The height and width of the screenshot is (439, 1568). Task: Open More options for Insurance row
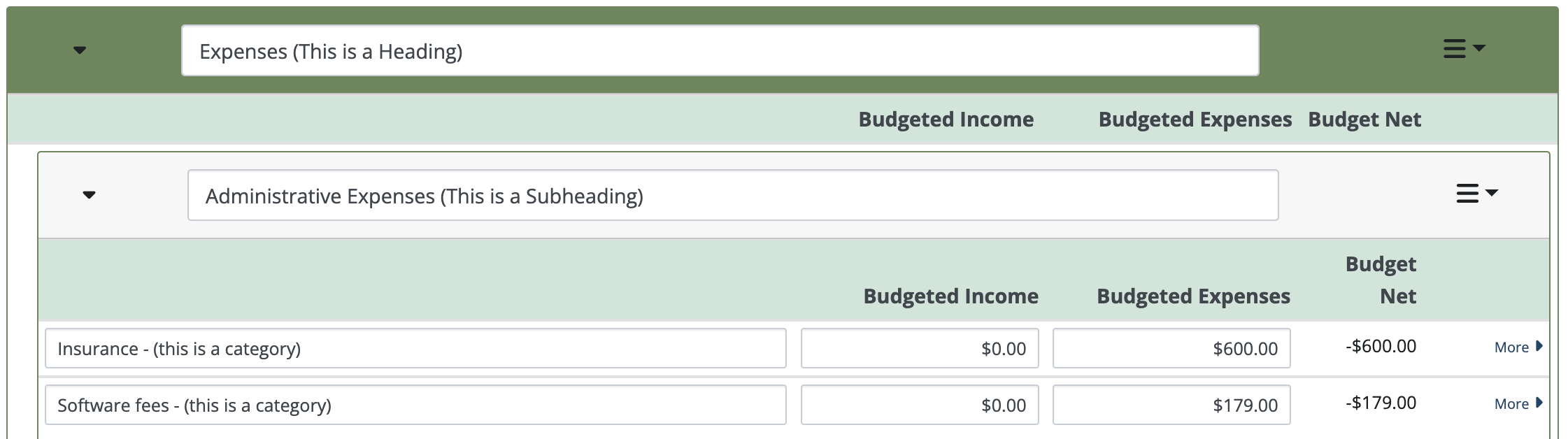[x=1518, y=347]
